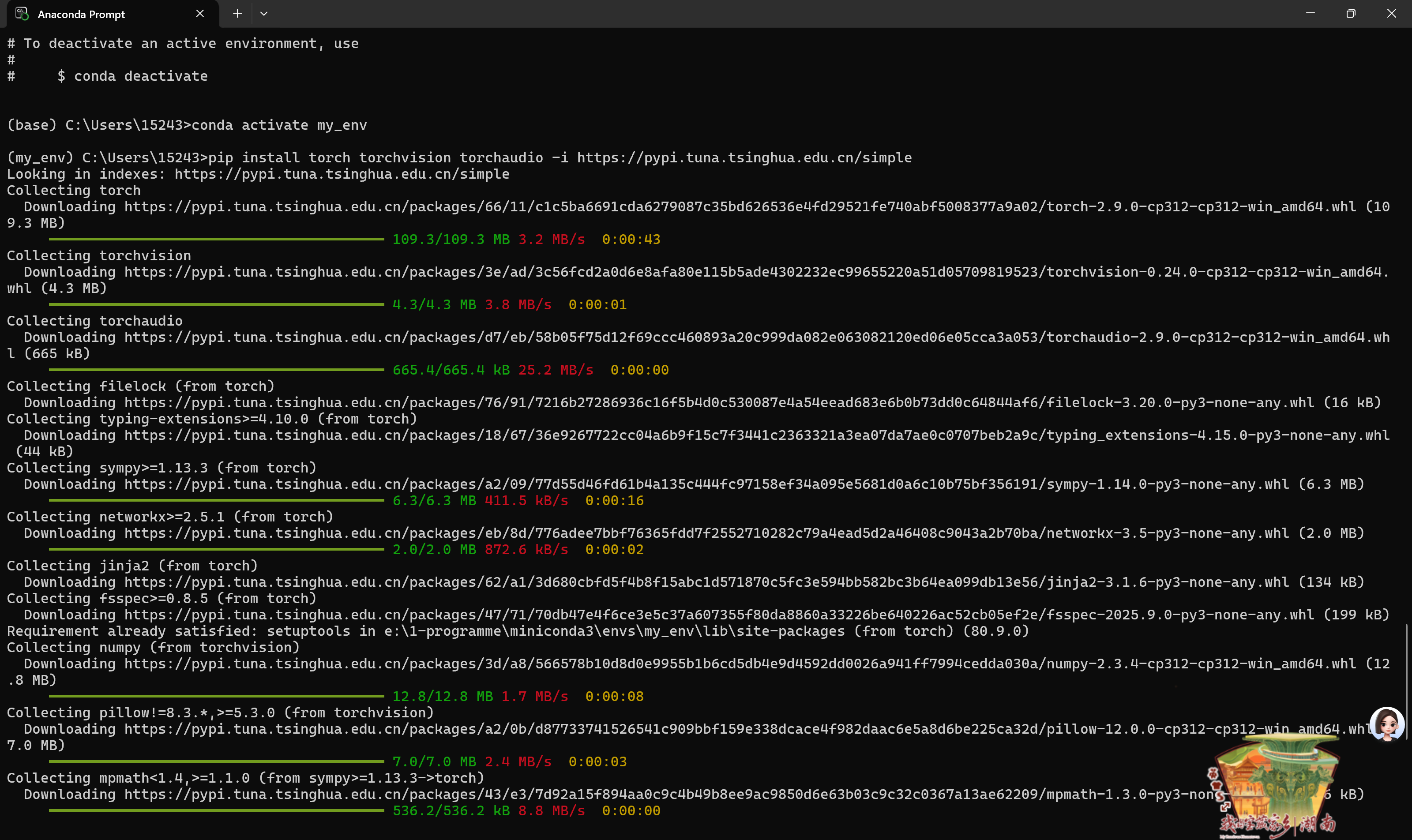Click the '411.5 kB/s' speed value
This screenshot has width=1412, height=840.
526,501
